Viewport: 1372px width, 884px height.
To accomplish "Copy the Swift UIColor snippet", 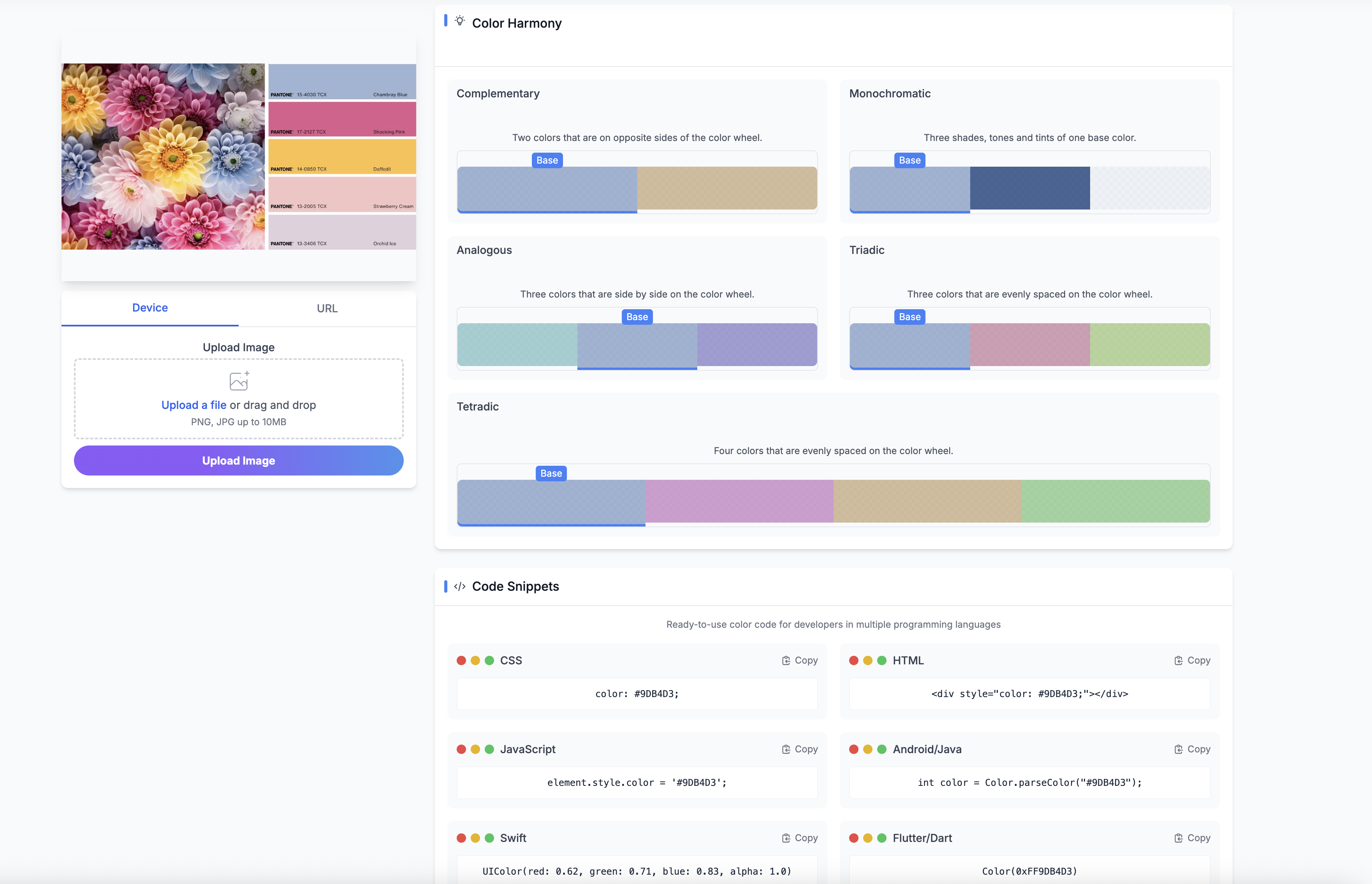I will 799,838.
